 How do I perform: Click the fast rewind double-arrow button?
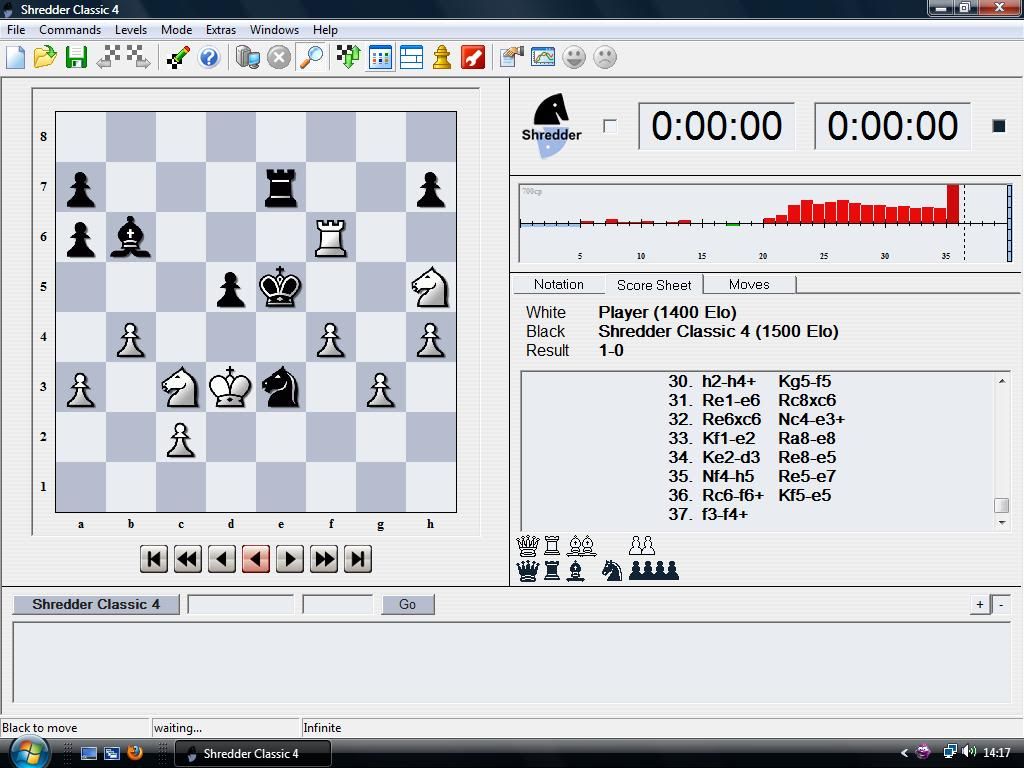(x=188, y=559)
